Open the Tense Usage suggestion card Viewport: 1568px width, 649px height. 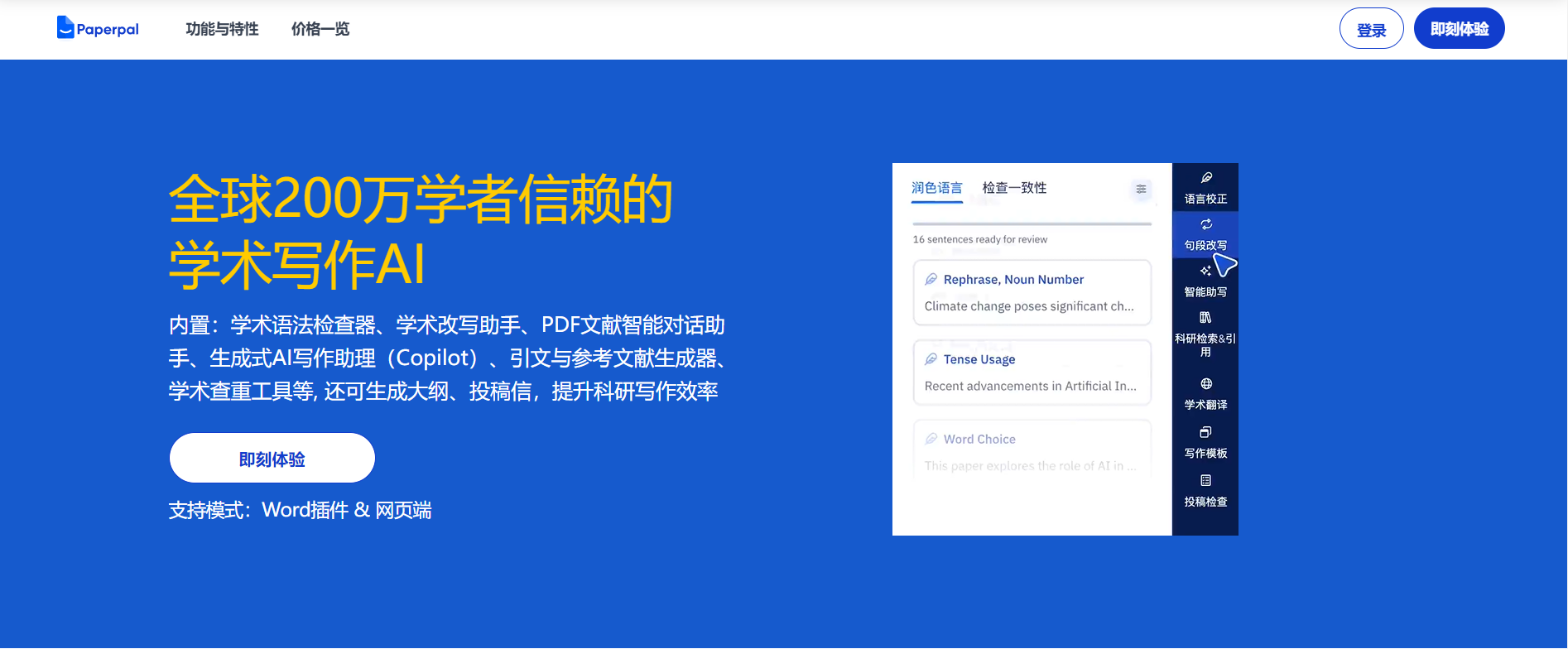(1032, 373)
